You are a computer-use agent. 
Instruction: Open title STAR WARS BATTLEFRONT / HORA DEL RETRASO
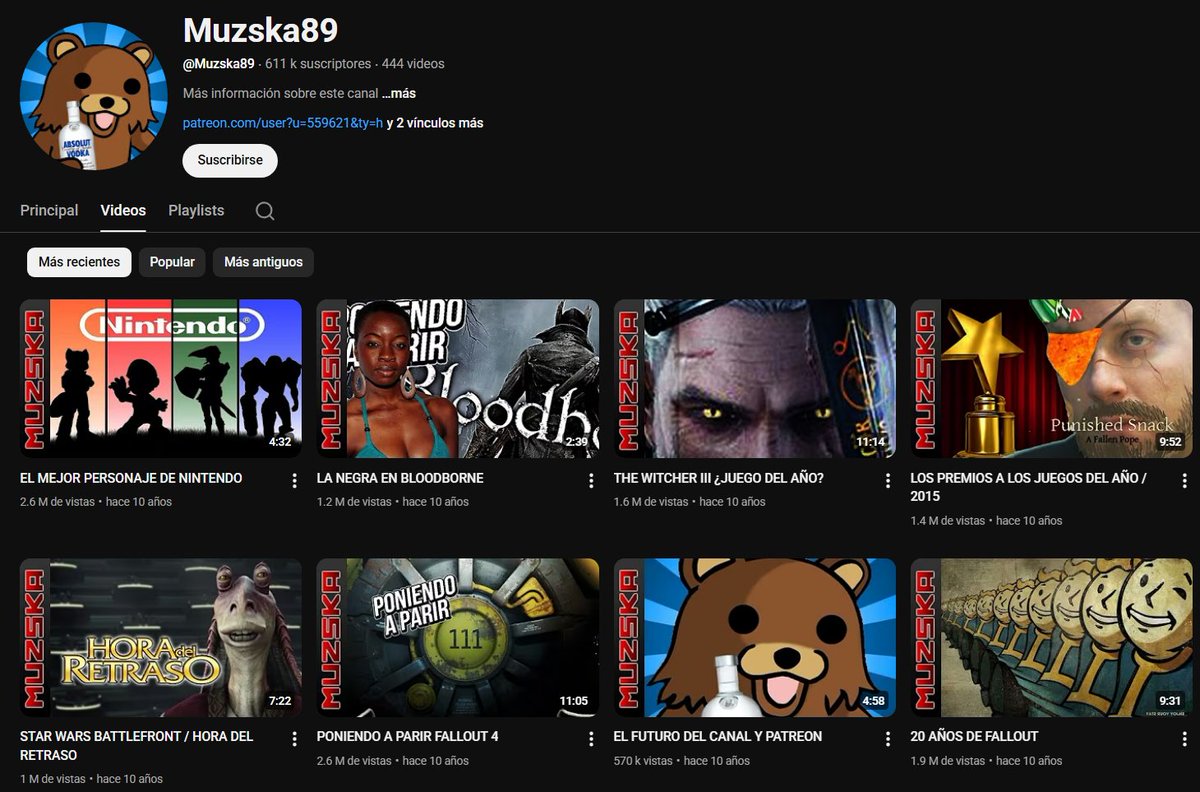click(x=137, y=745)
